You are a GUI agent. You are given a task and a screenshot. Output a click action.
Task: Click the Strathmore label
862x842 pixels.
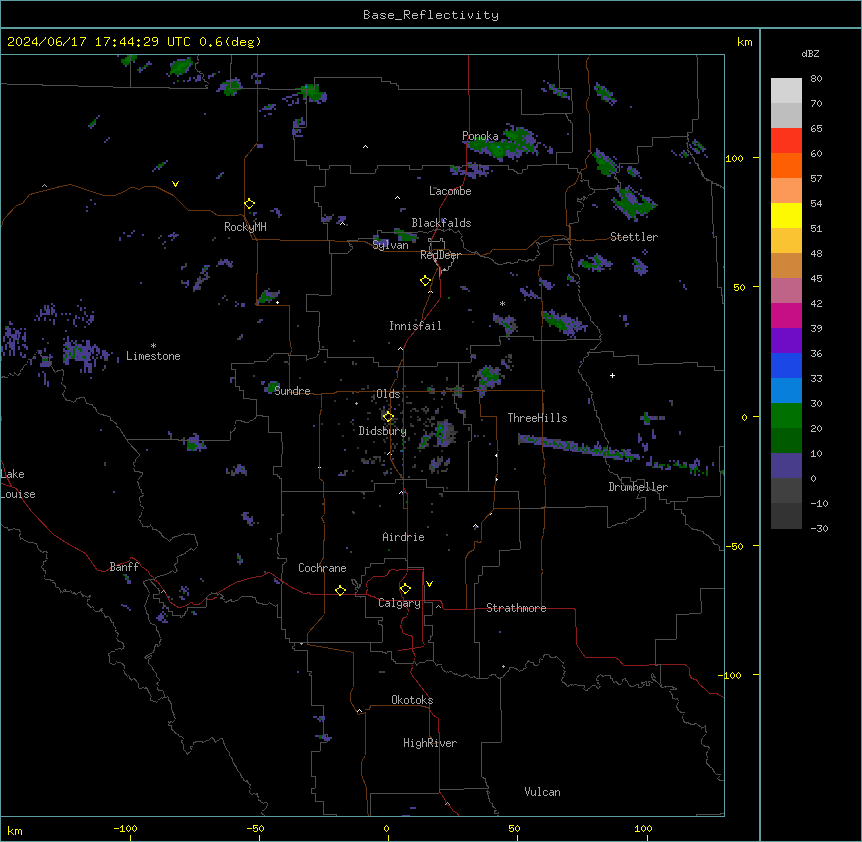click(x=516, y=608)
